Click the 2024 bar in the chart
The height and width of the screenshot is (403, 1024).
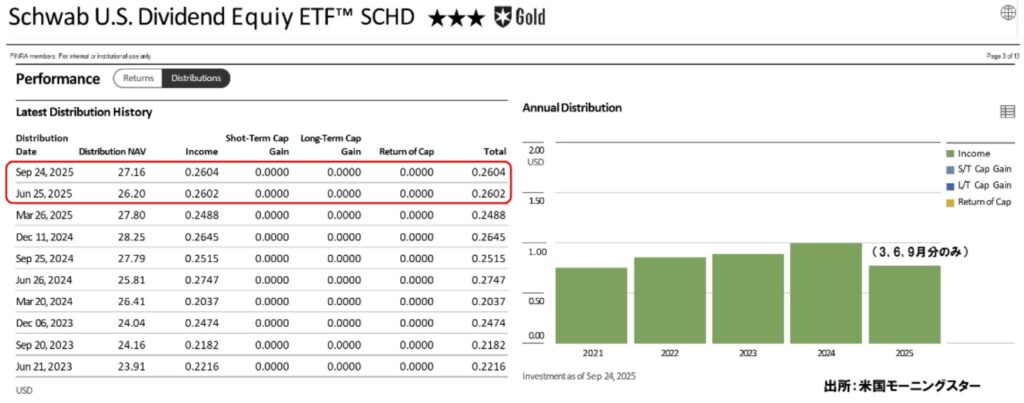click(825, 293)
